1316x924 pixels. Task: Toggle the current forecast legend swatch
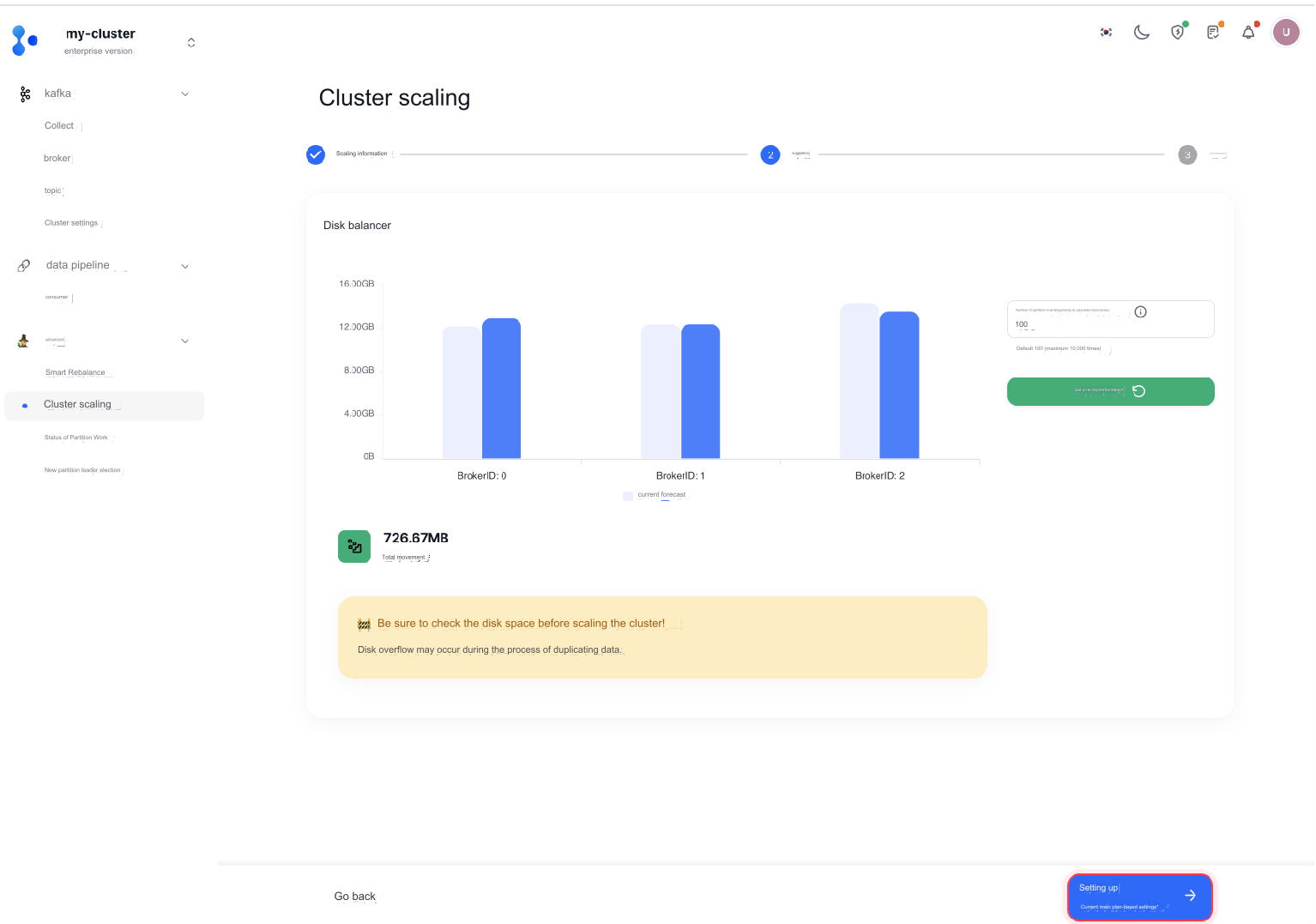628,496
